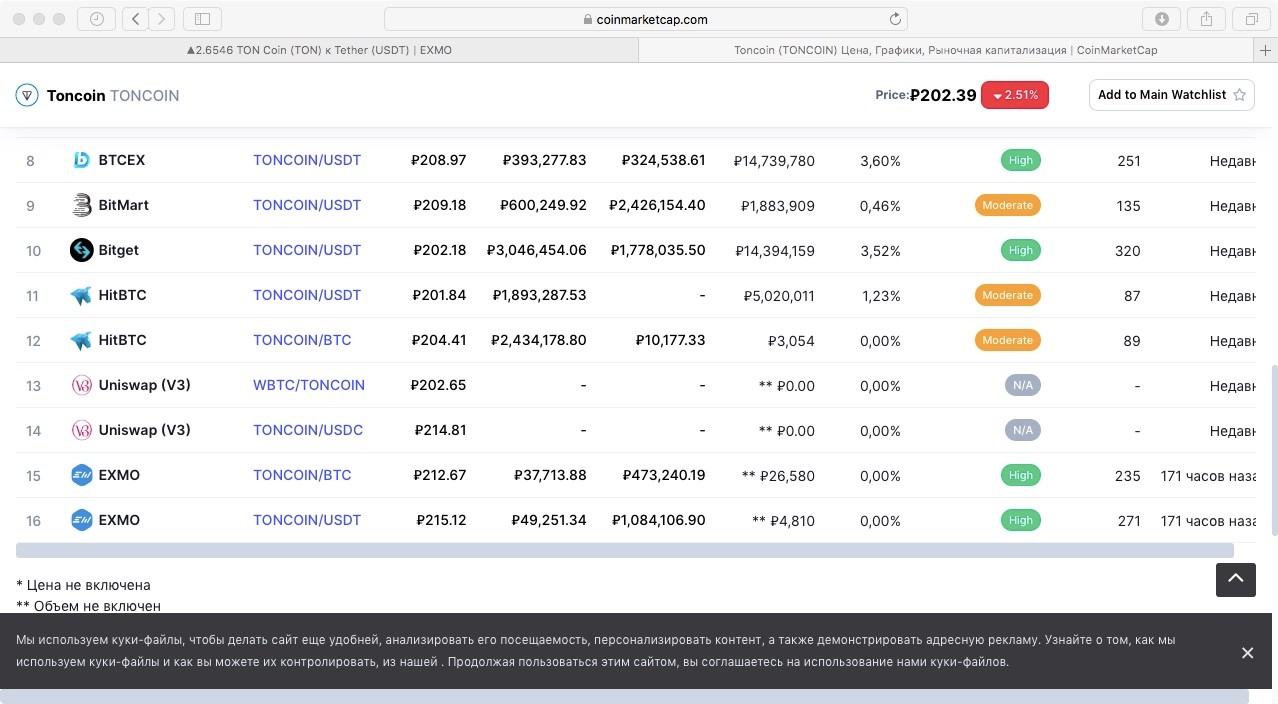Click the EXMO logo in row 16
The image size is (1278, 704).
(x=82, y=520)
